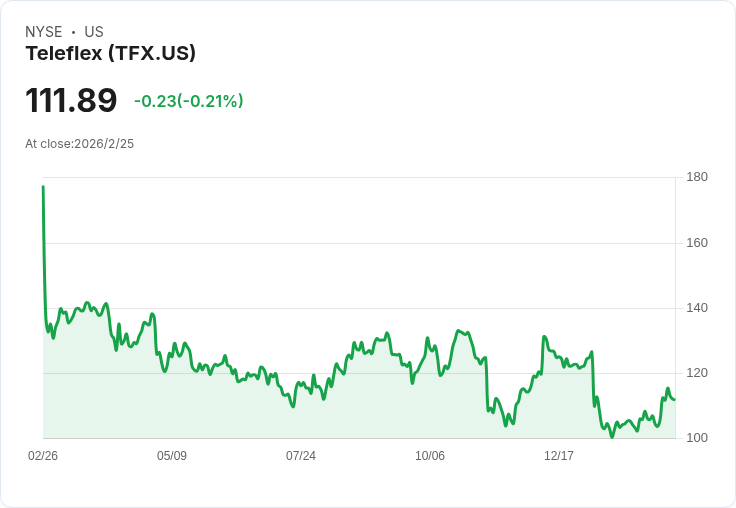This screenshot has height=508, width=736.
Task: Click the At close 2026/2/25 timestamp
Action: click(x=79, y=144)
